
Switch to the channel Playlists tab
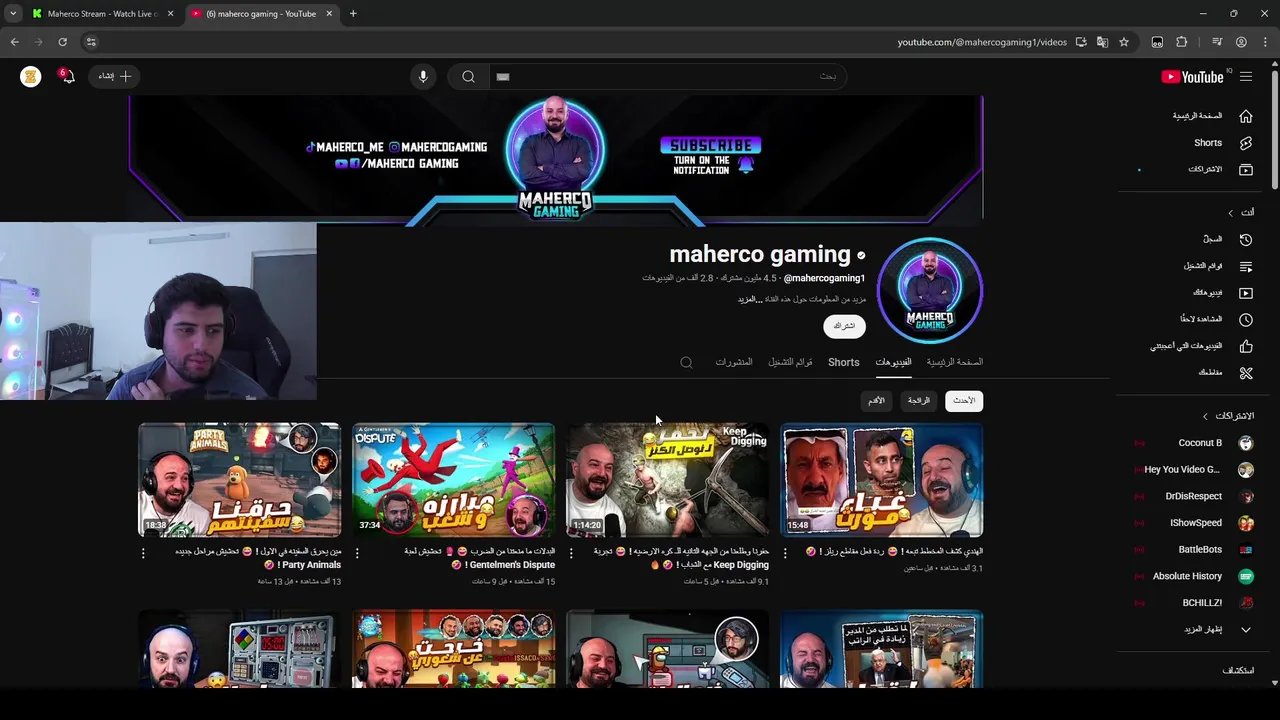(x=790, y=362)
